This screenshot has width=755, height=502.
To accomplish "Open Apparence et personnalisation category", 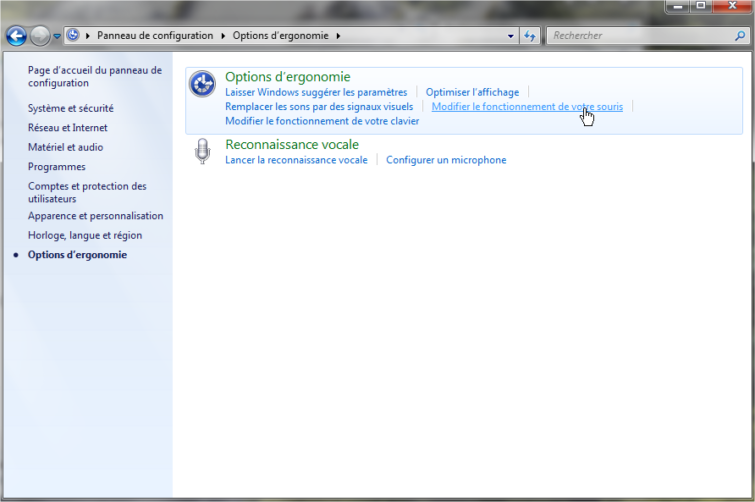I will click(x=95, y=216).
